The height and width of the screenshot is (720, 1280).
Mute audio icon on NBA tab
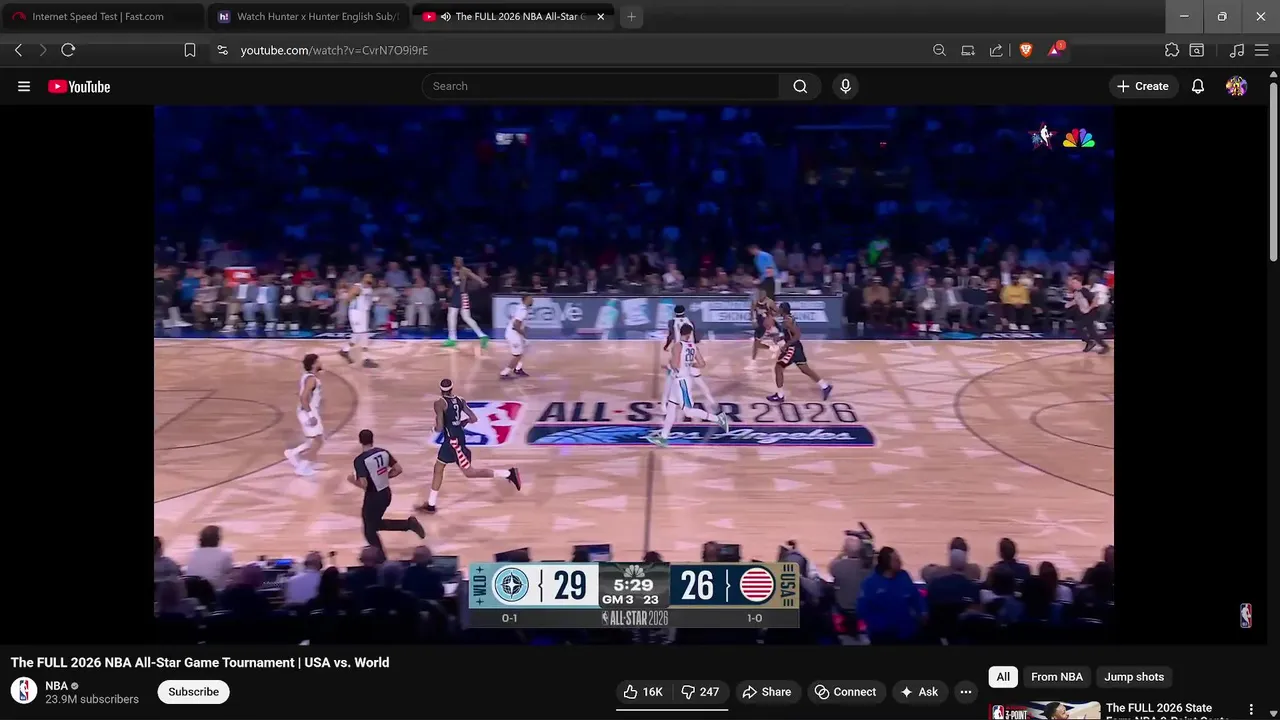point(446,16)
